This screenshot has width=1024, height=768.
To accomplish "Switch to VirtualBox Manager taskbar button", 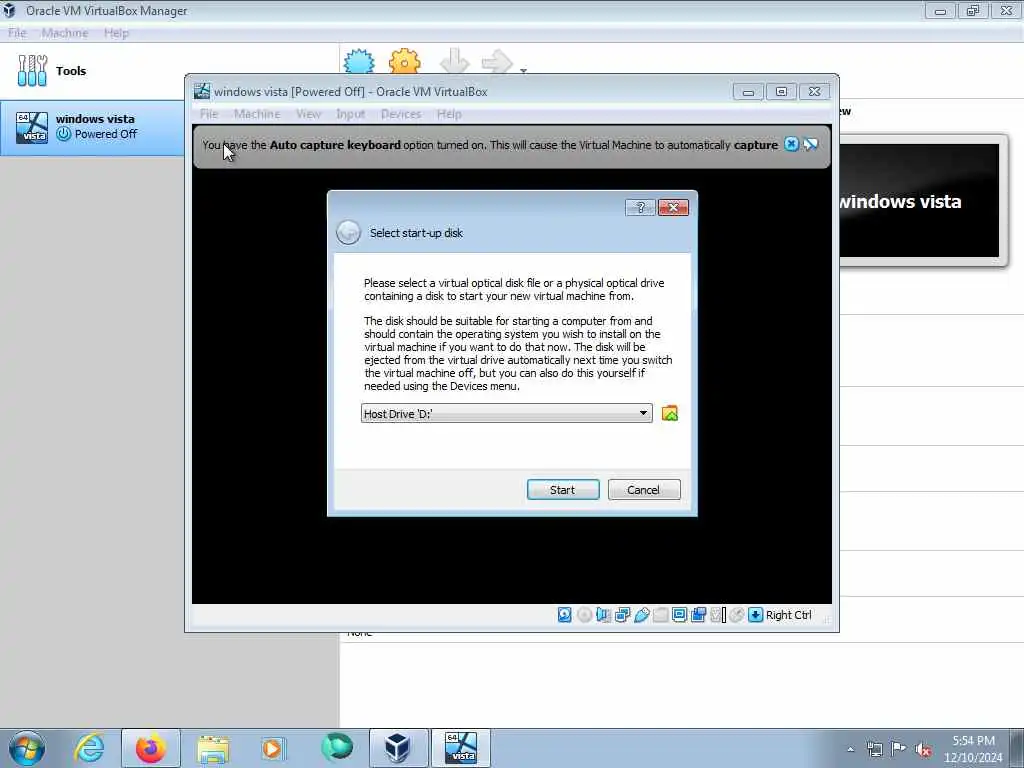I will click(398, 748).
